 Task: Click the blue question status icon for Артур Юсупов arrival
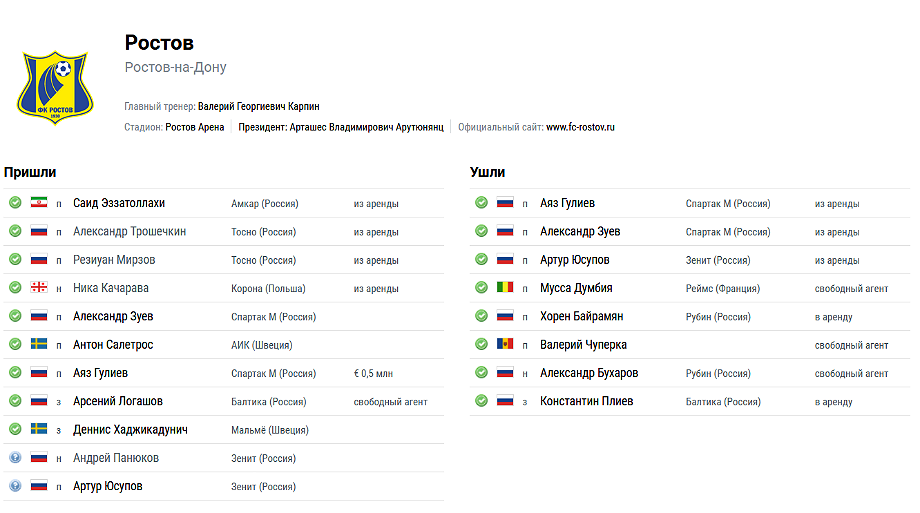coord(15,485)
